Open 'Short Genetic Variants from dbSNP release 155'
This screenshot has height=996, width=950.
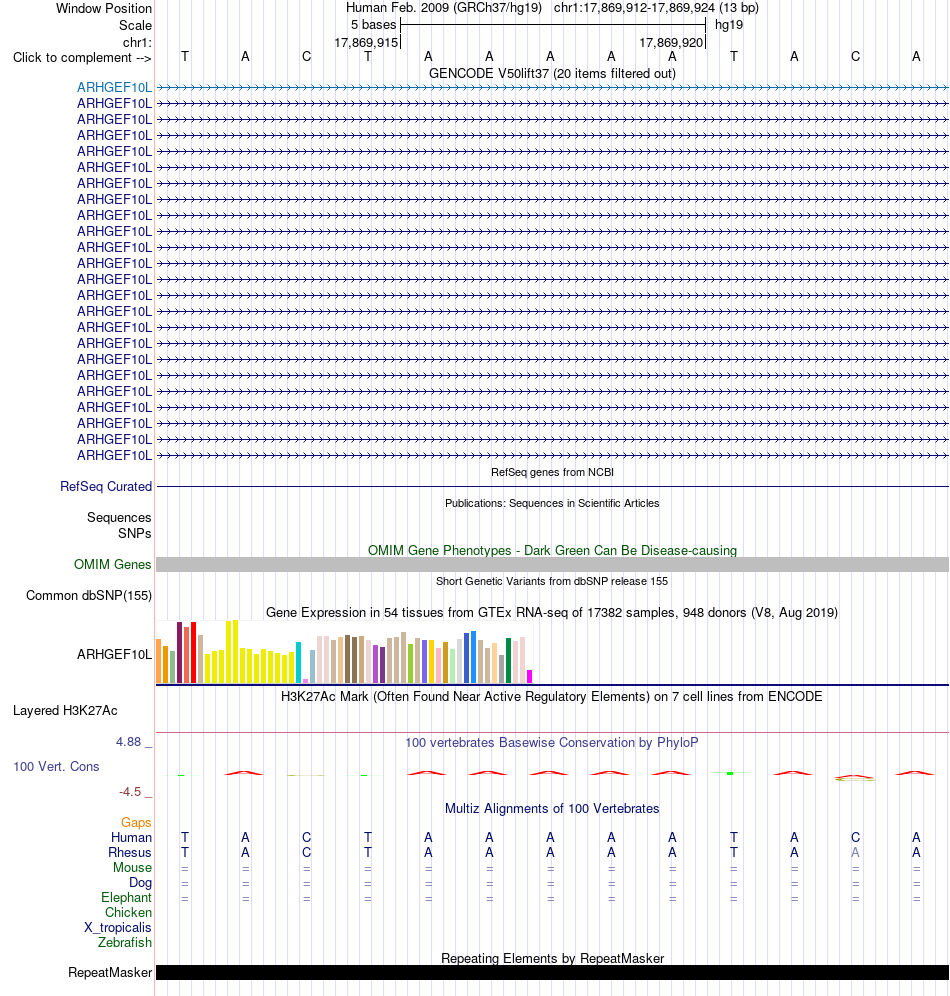(x=552, y=581)
